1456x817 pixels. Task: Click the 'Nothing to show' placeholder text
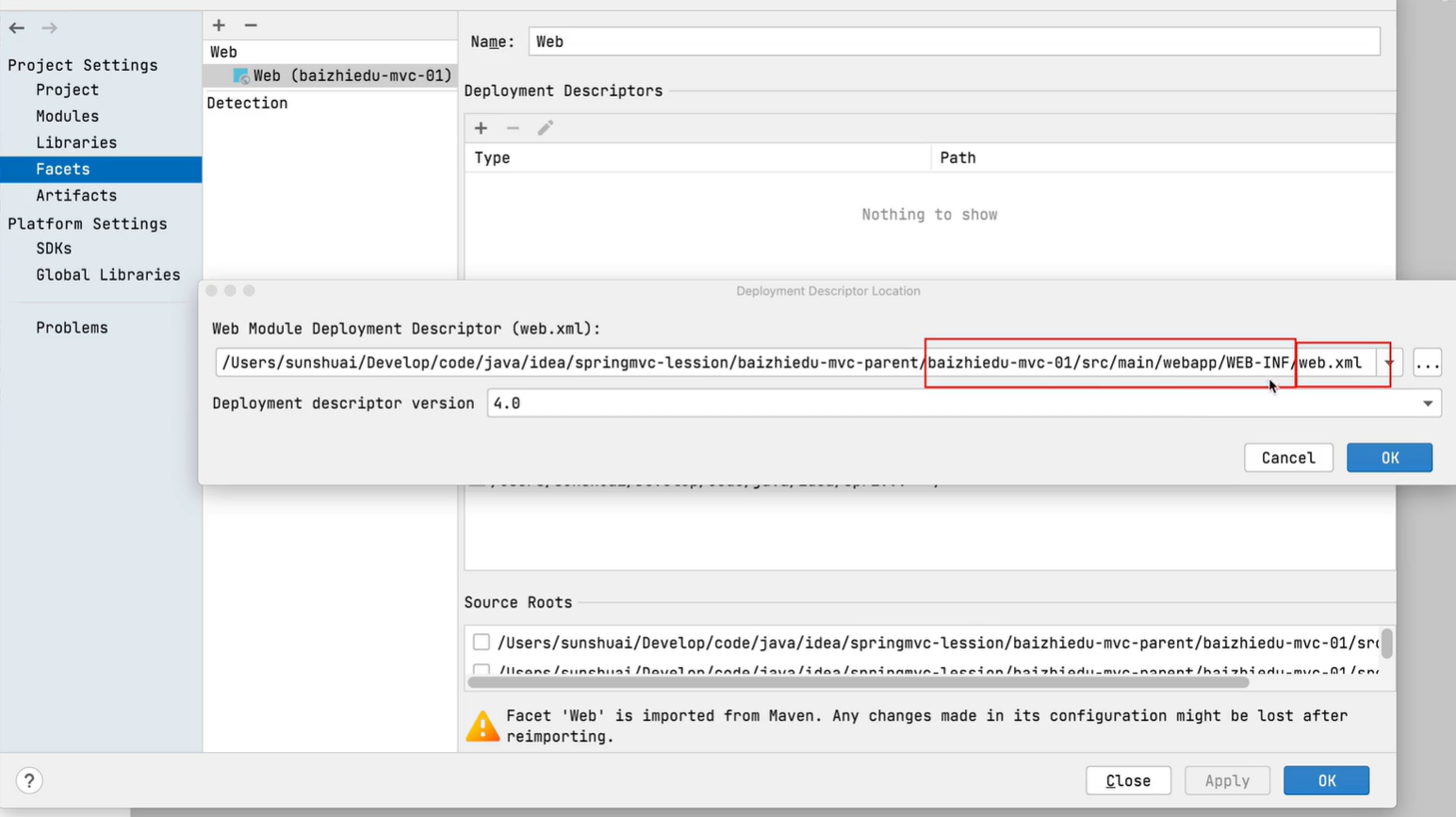[929, 215]
